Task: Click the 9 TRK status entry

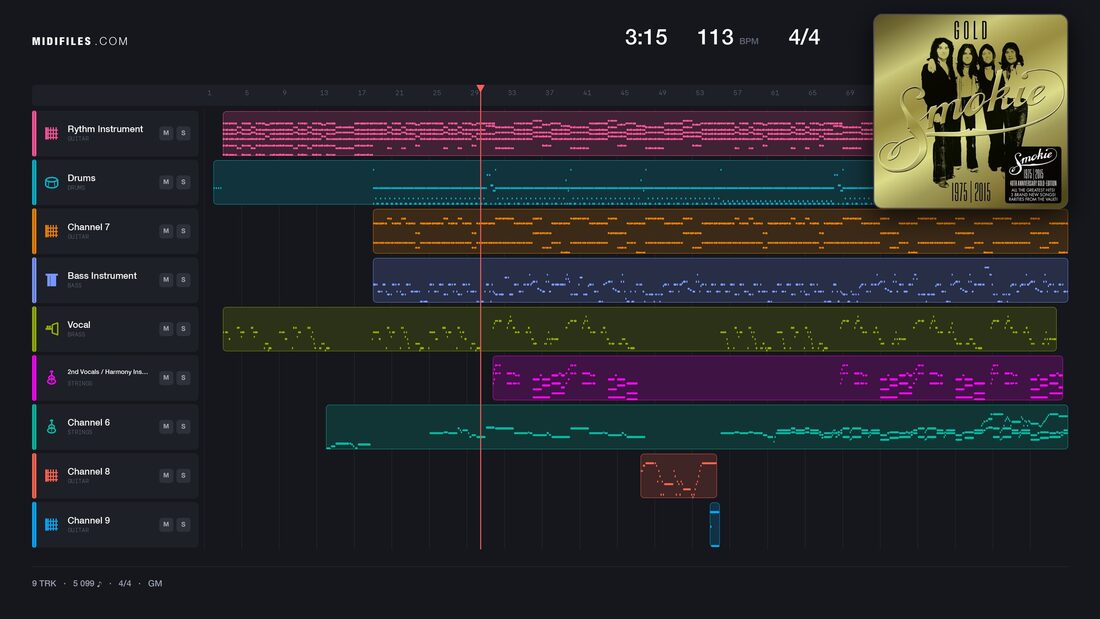Action: [43, 583]
